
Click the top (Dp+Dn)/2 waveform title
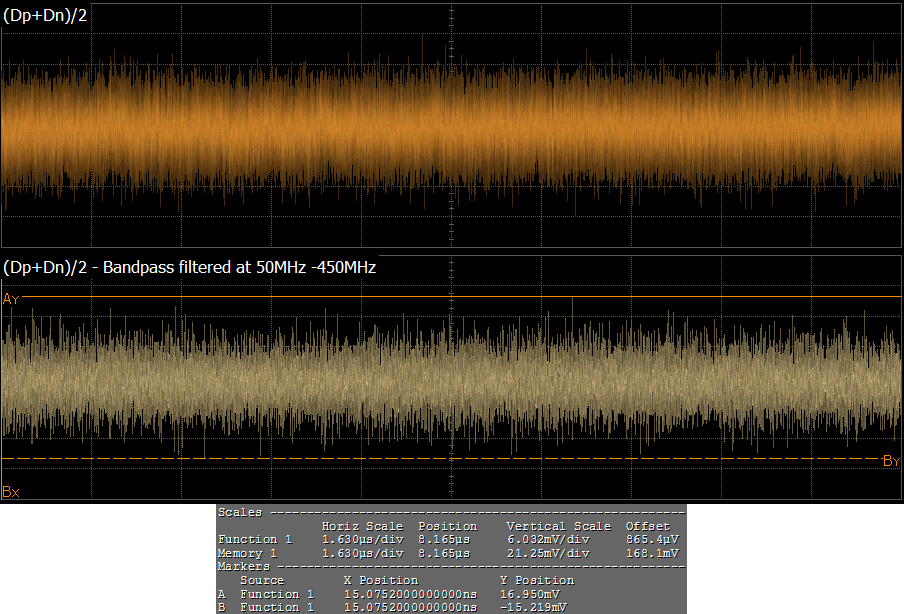tap(46, 15)
